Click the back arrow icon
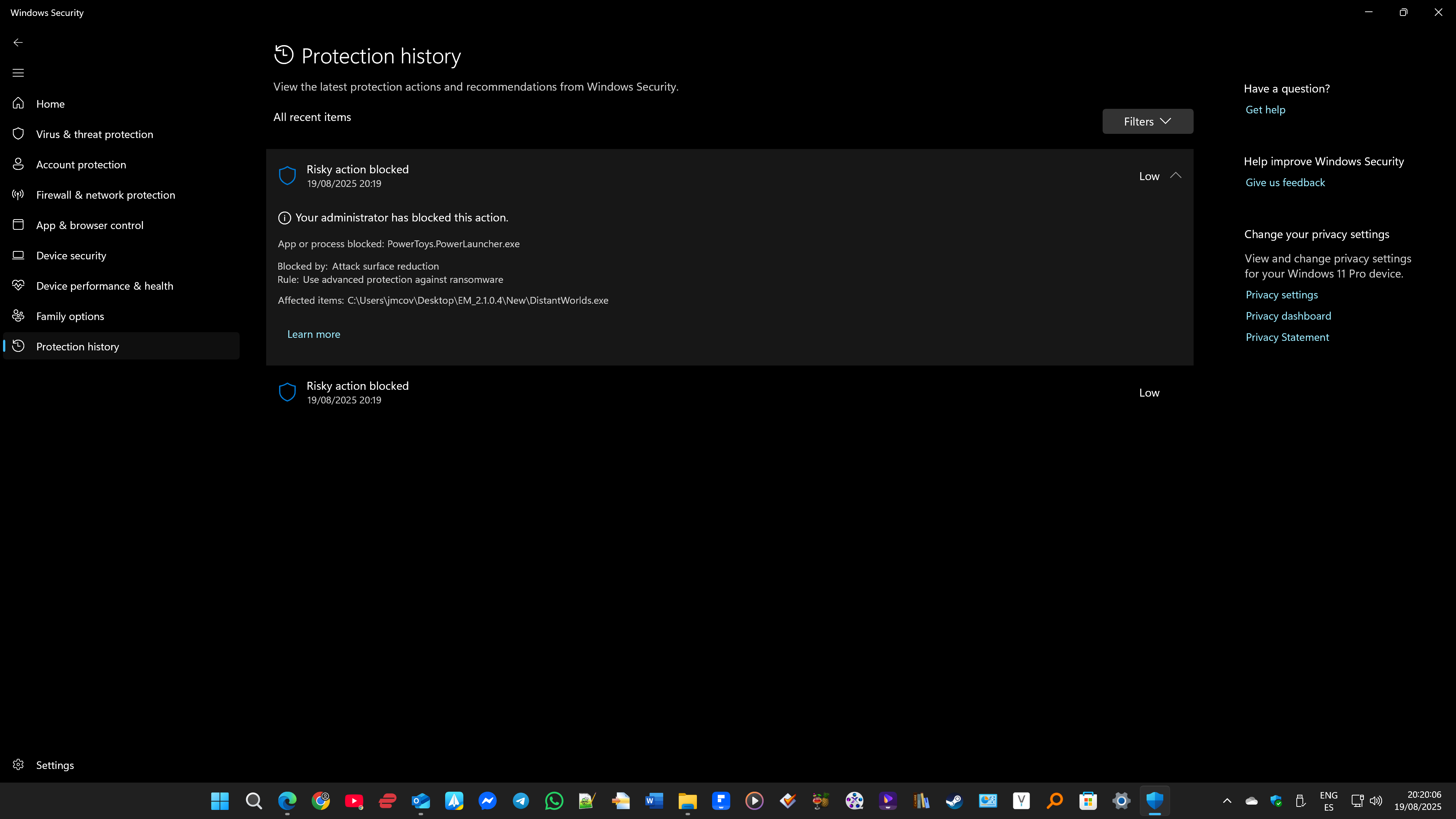This screenshot has width=1456, height=819. coord(18,42)
